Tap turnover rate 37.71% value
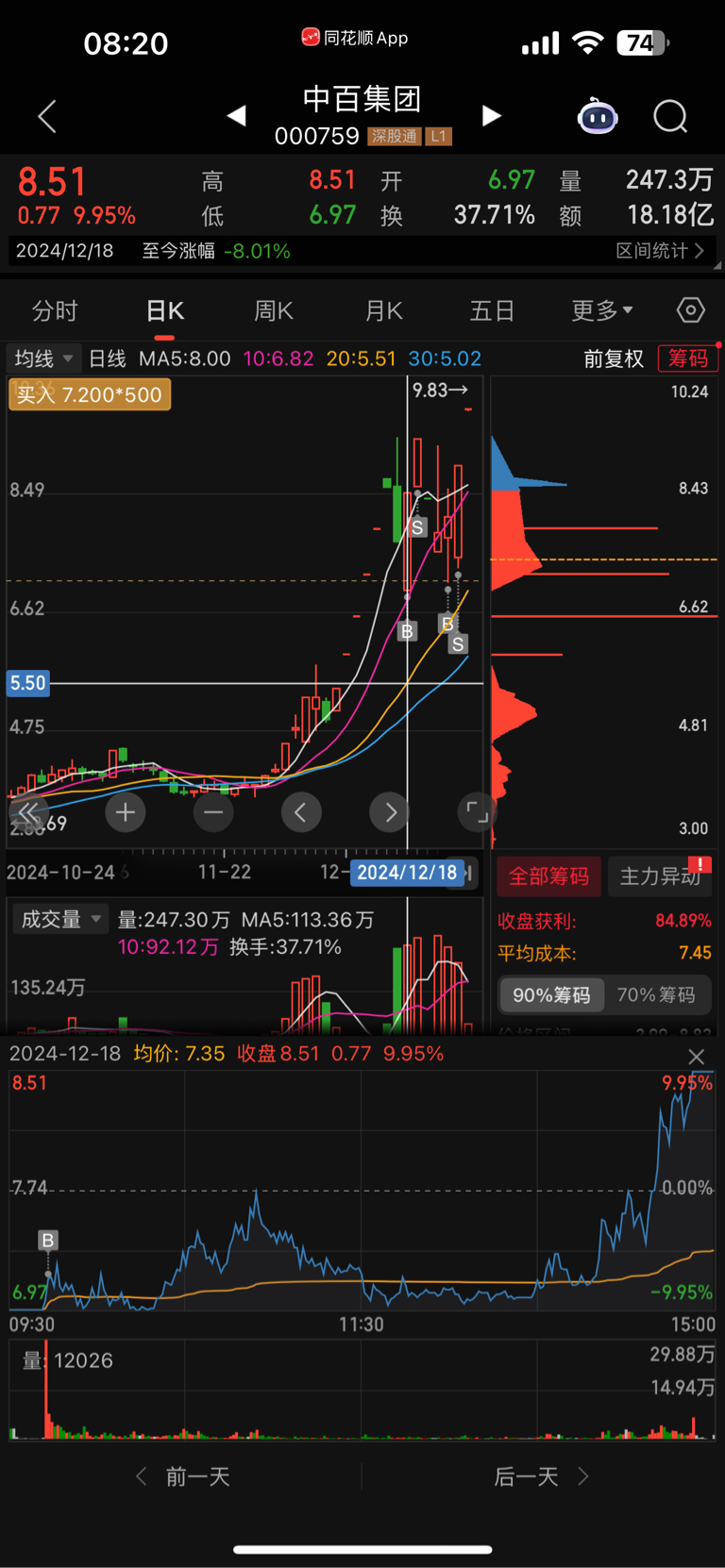This screenshot has width=725, height=1568. point(495,215)
